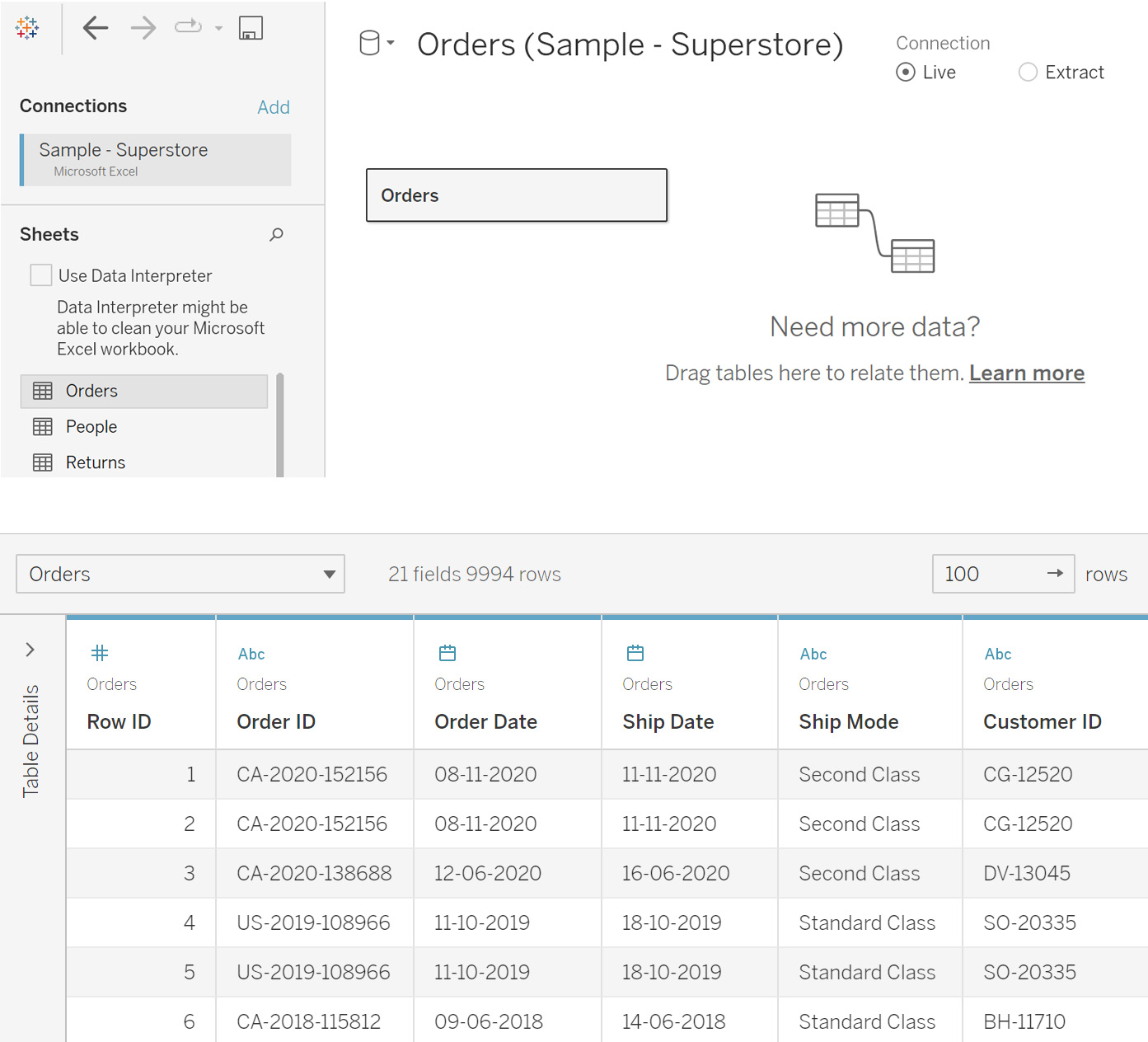Screen dimensions: 1148x1042
Task: Click the arrow in the rows field
Action: click(1055, 574)
